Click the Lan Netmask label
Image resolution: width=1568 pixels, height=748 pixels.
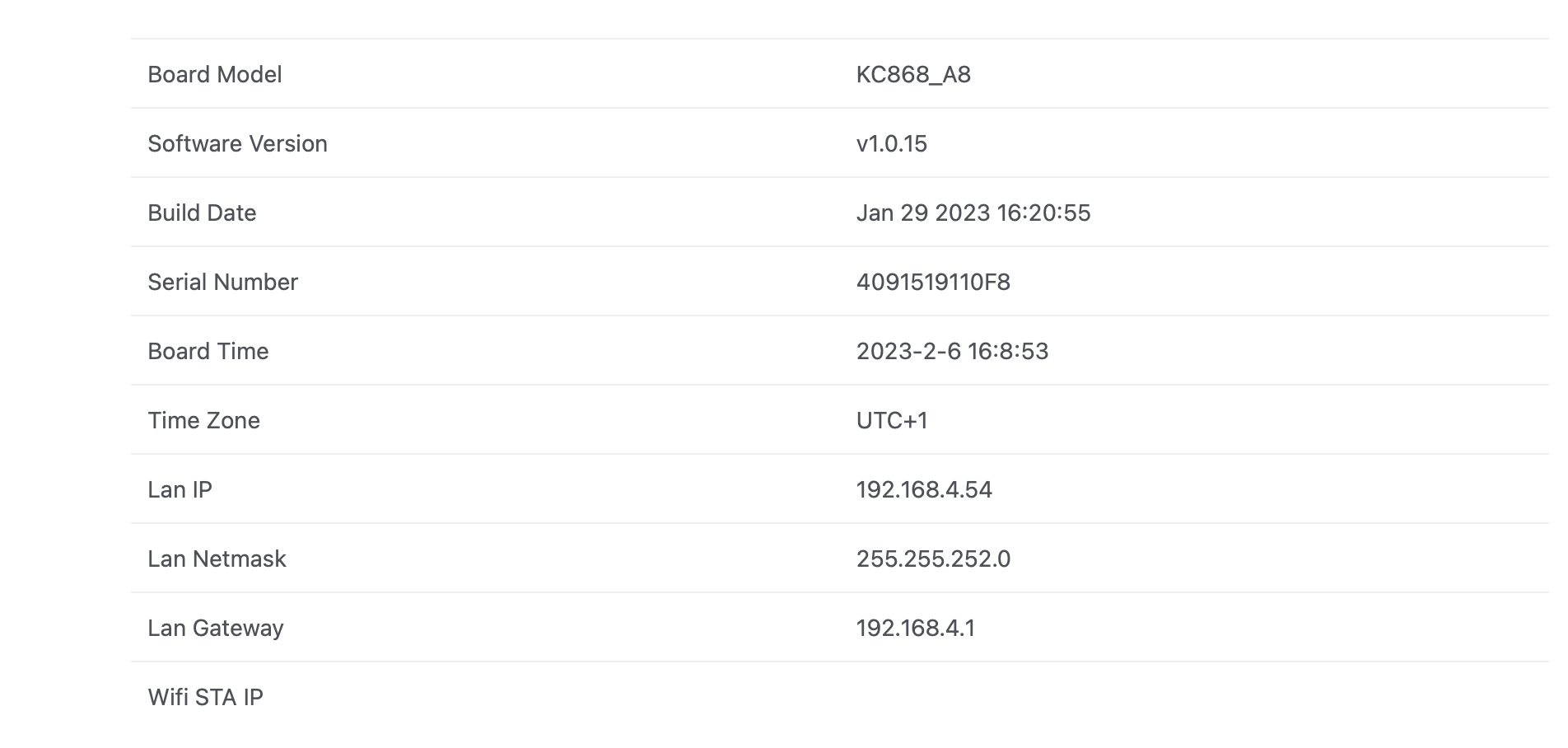click(217, 559)
